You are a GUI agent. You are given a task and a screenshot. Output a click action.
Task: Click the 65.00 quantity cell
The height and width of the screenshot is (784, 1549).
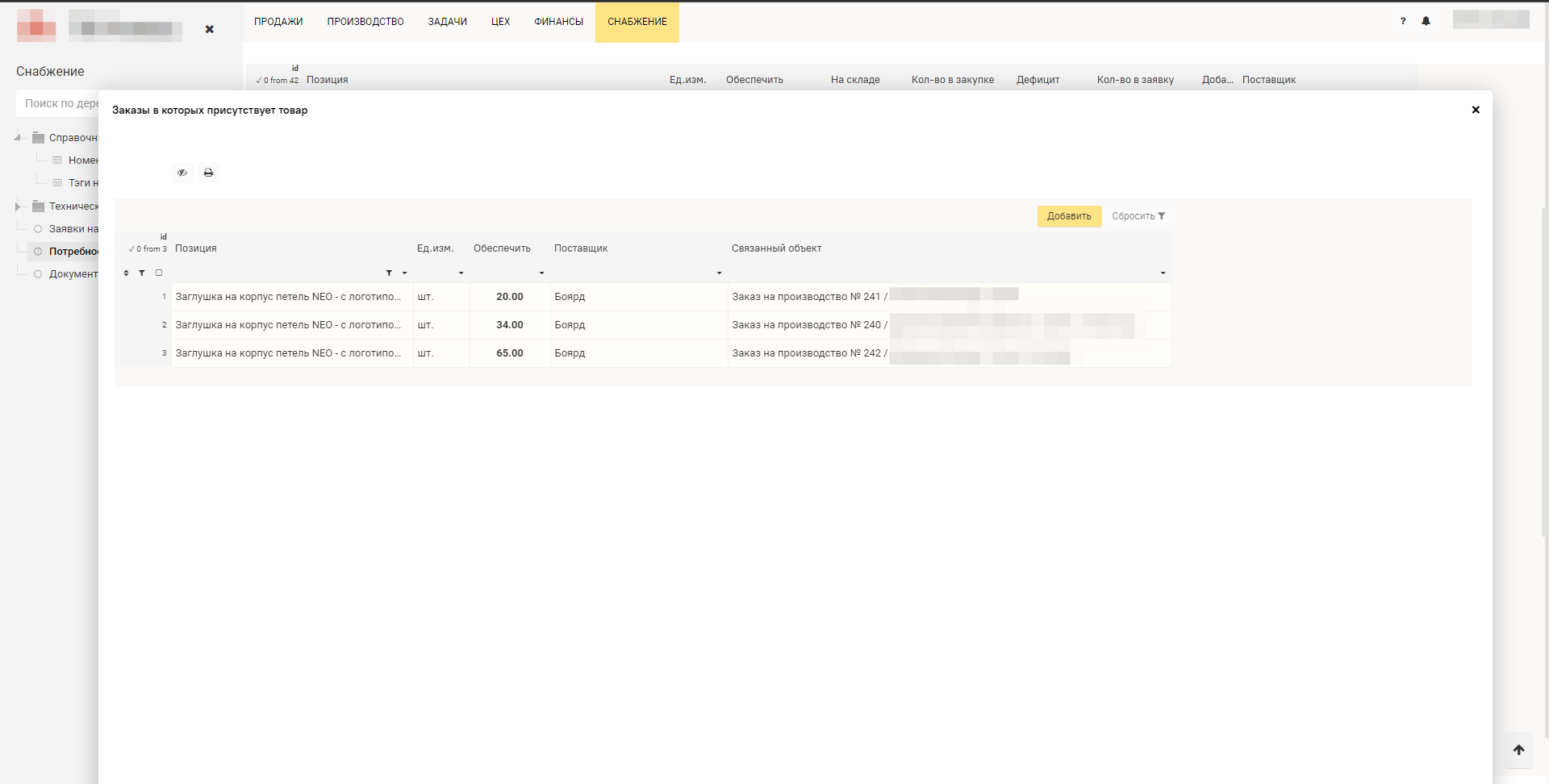point(510,353)
